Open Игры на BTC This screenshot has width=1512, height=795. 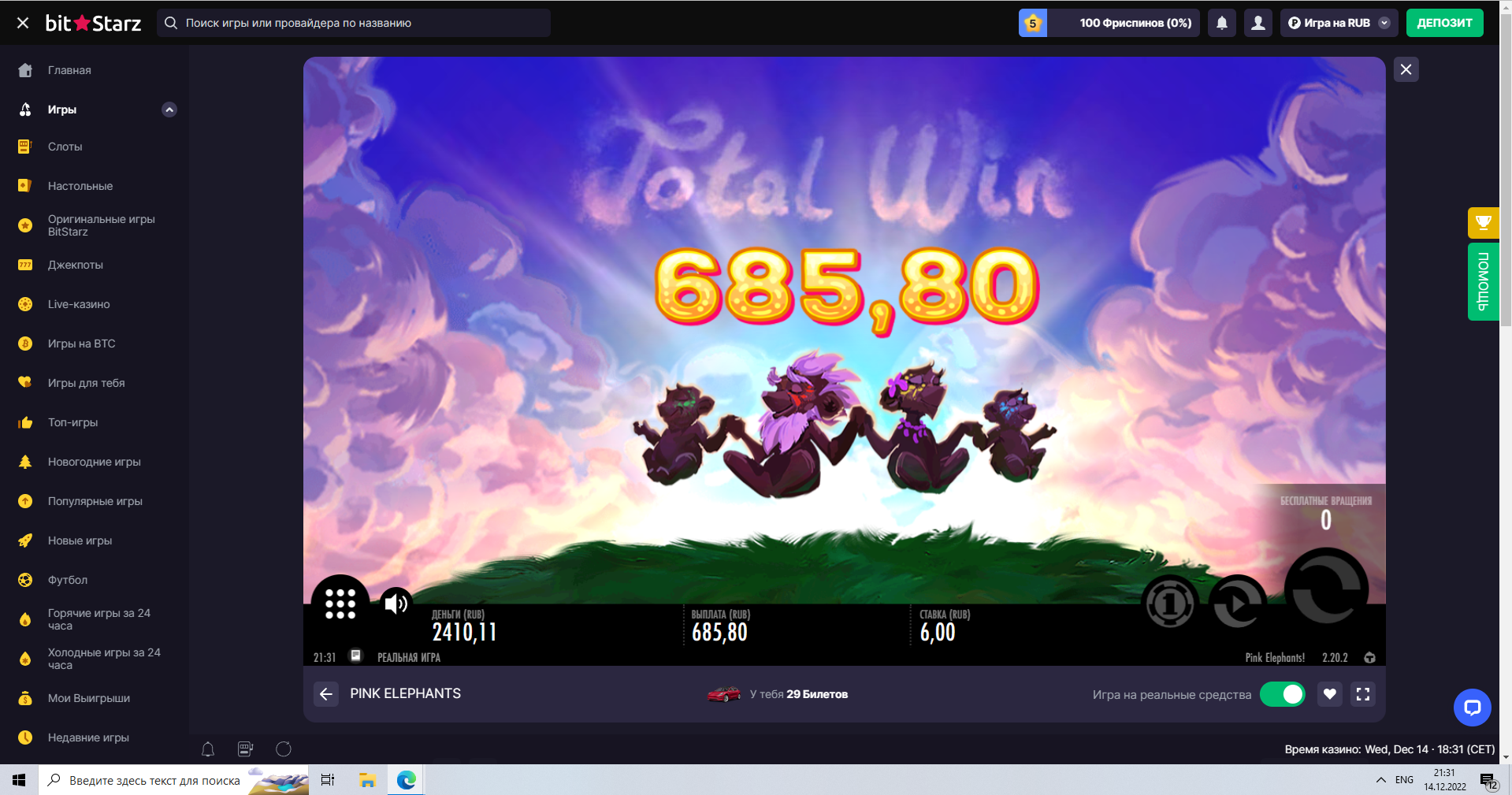81,344
